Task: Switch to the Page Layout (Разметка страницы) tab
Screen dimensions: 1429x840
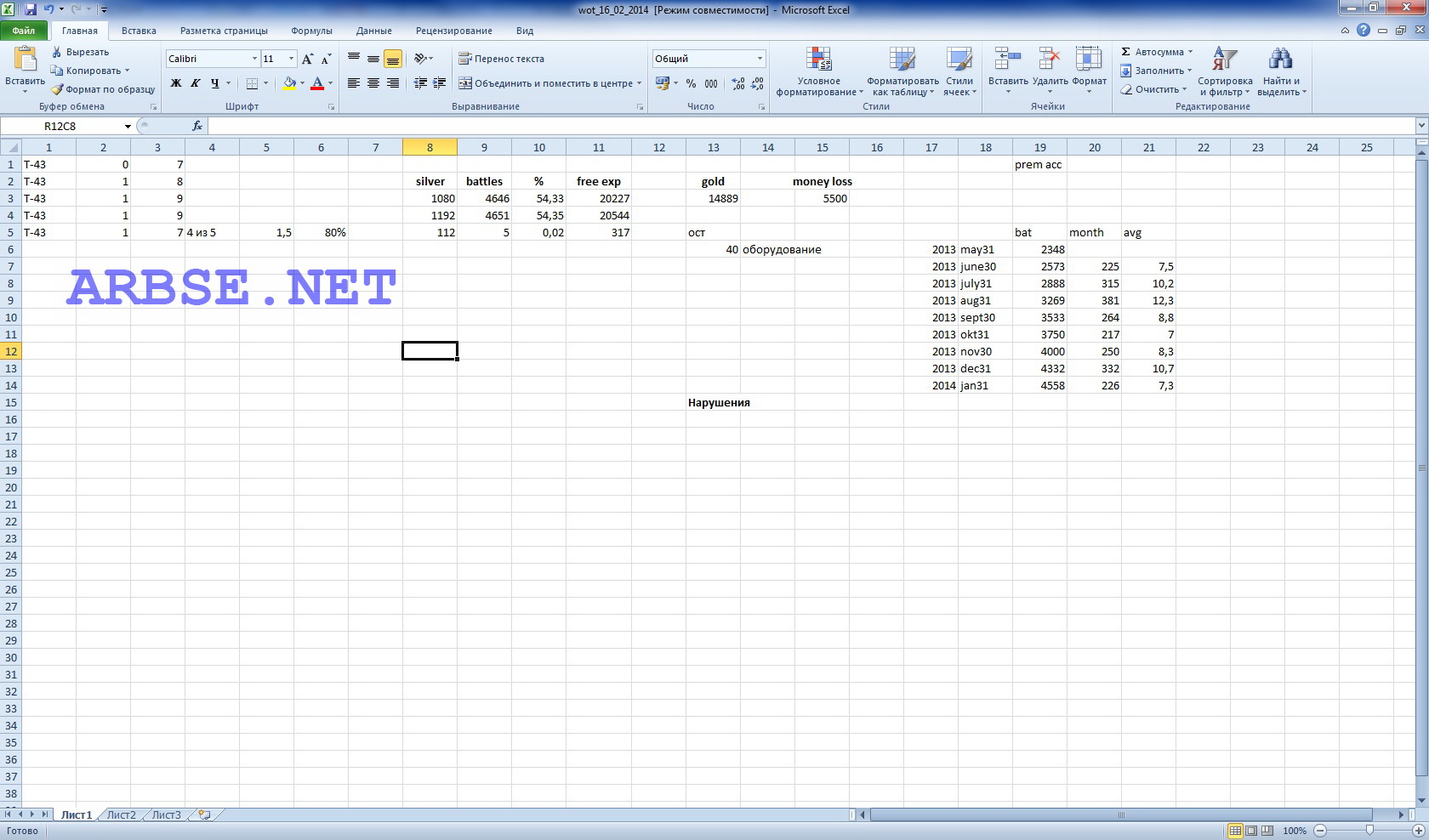Action: tap(224, 31)
